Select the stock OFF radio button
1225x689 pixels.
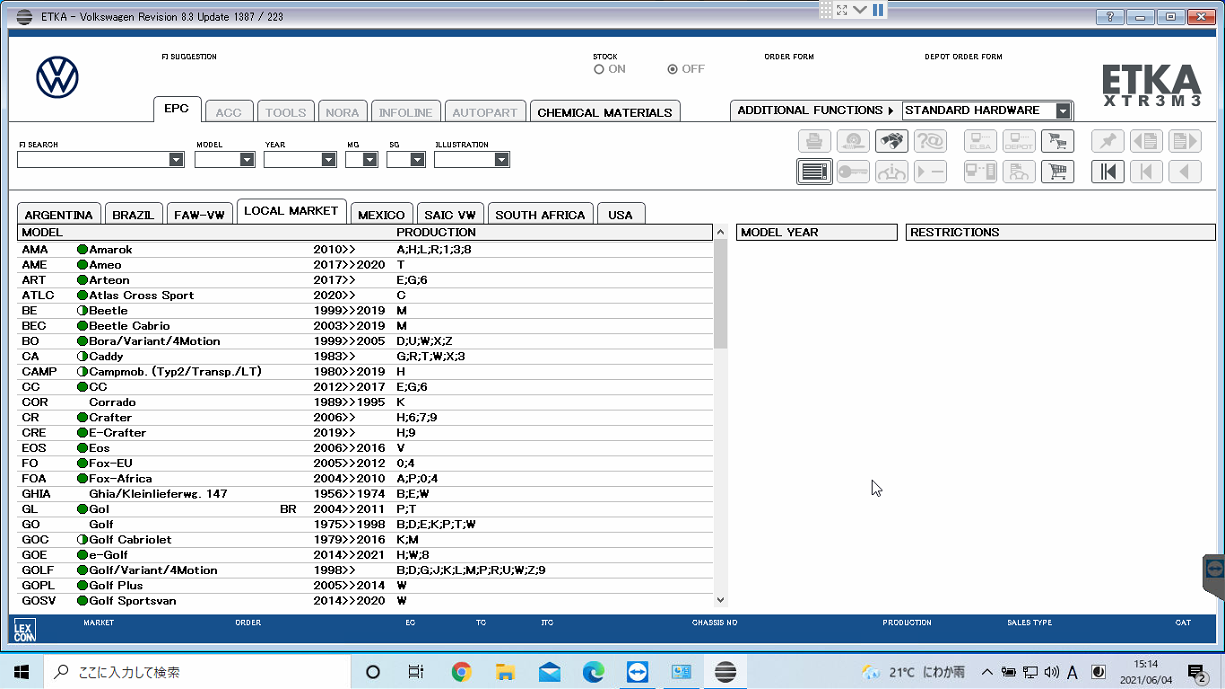pos(673,70)
